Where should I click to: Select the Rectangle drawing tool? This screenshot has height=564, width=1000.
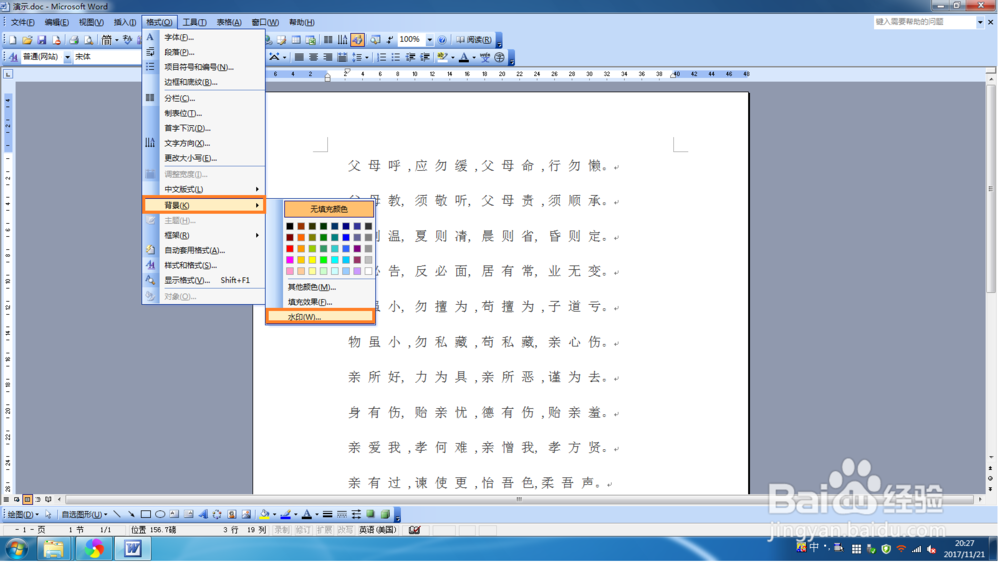(145, 515)
